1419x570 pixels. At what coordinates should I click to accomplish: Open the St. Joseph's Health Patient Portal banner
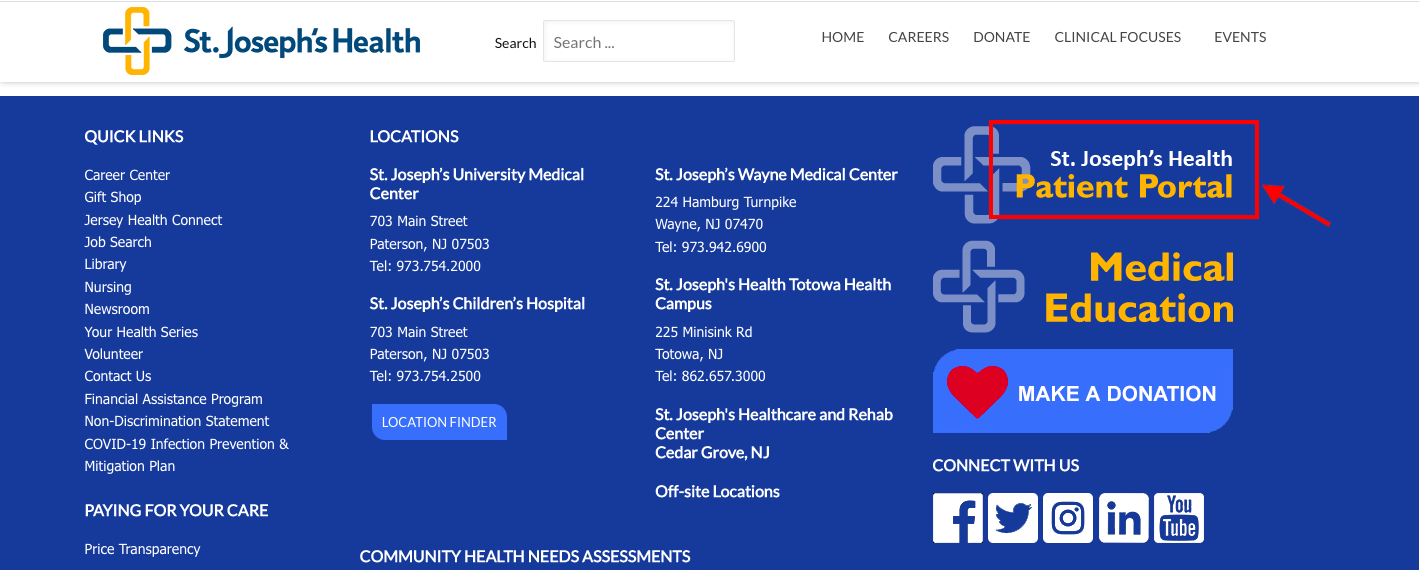pyautogui.click(x=1083, y=174)
